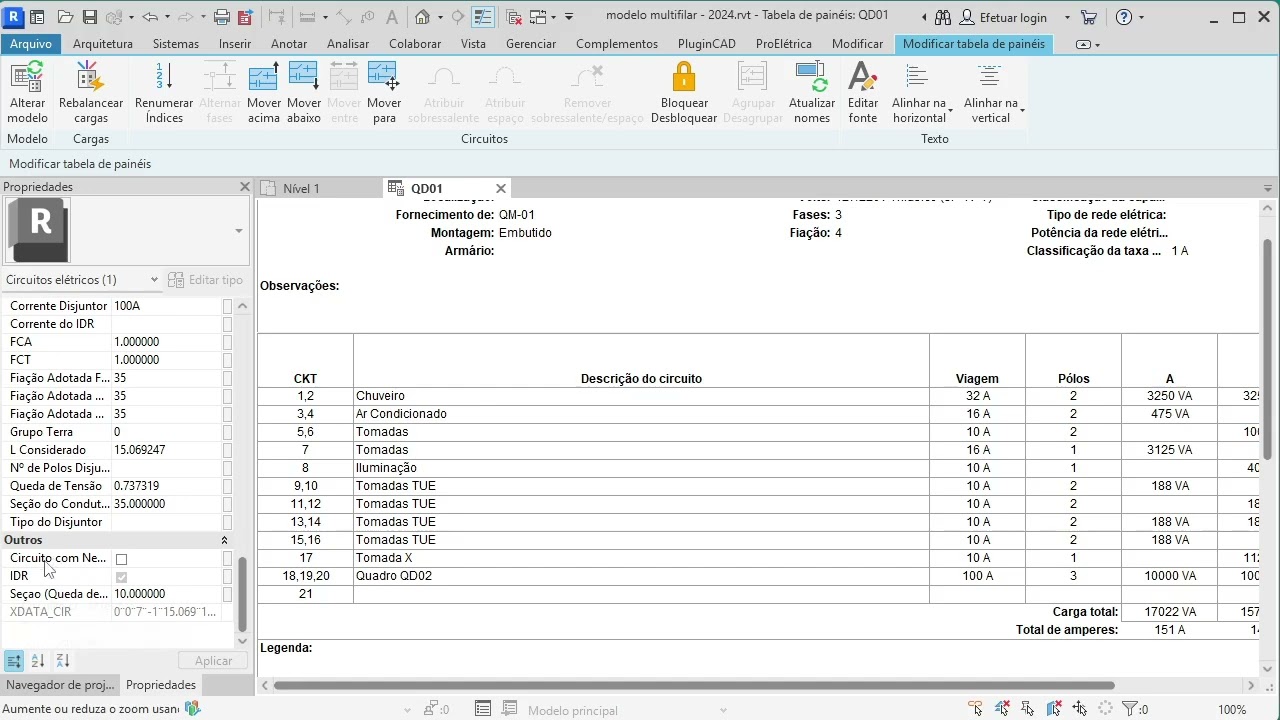Open the ProElétrica ribbon tab
The width and height of the screenshot is (1280, 720).
tap(784, 44)
